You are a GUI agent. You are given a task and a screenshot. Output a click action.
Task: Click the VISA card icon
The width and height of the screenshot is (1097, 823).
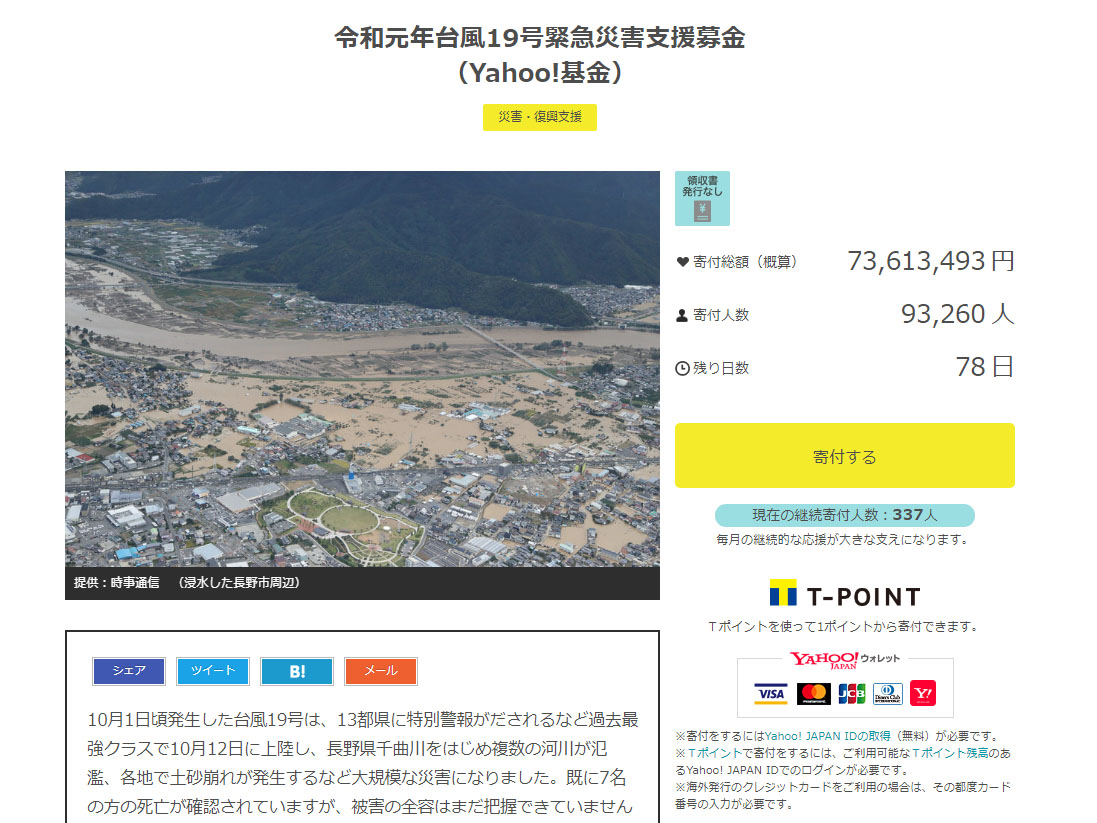(770, 693)
